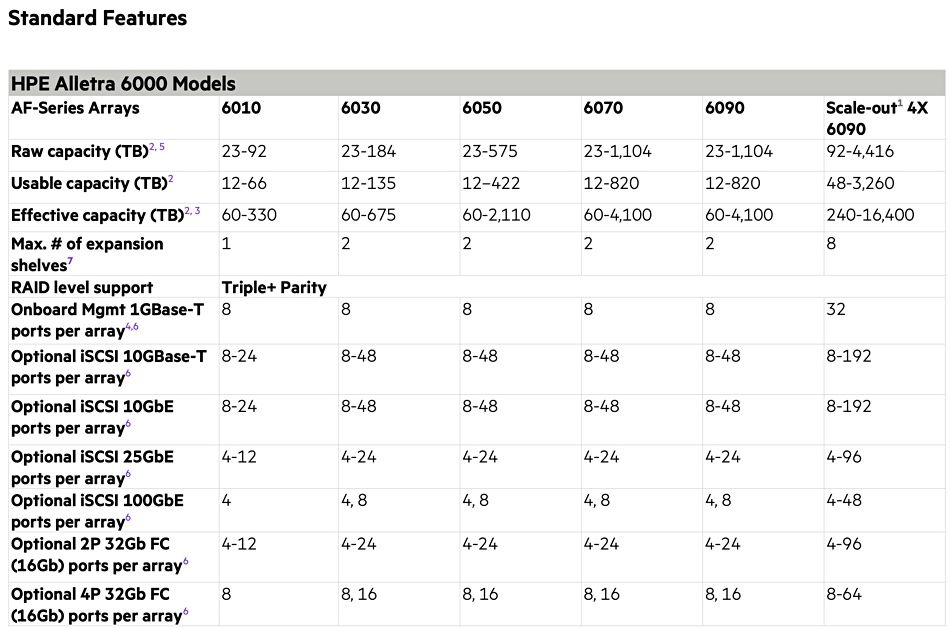Open footnote 2 beside Usable capacity (TB)
Viewport: 950px width, 629px height.
click(171, 179)
